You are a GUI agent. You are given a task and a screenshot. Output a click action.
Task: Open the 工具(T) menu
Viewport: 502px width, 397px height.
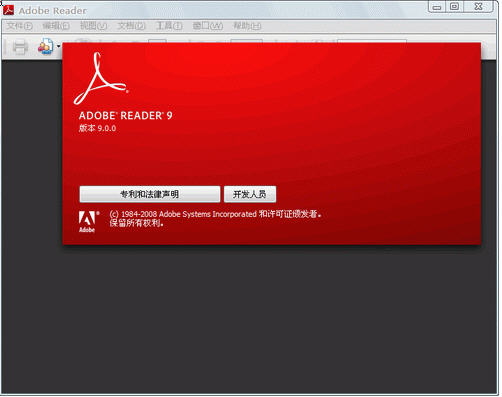pos(169,26)
